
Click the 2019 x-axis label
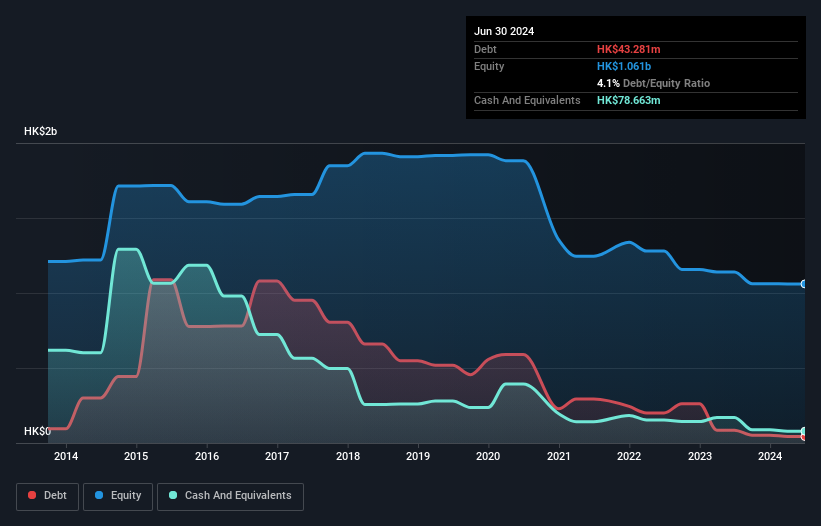(418, 456)
